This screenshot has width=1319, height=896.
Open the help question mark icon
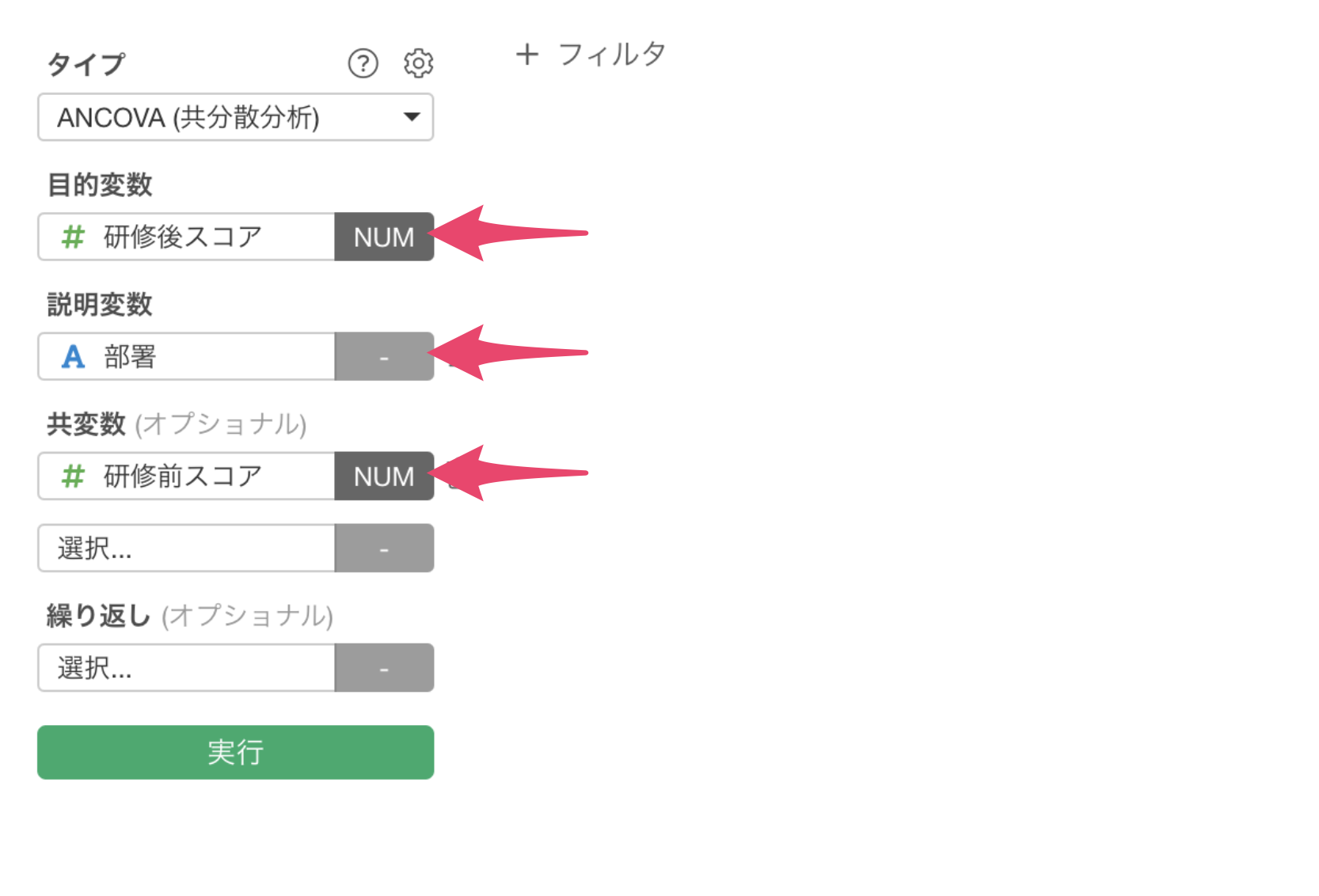(x=363, y=63)
